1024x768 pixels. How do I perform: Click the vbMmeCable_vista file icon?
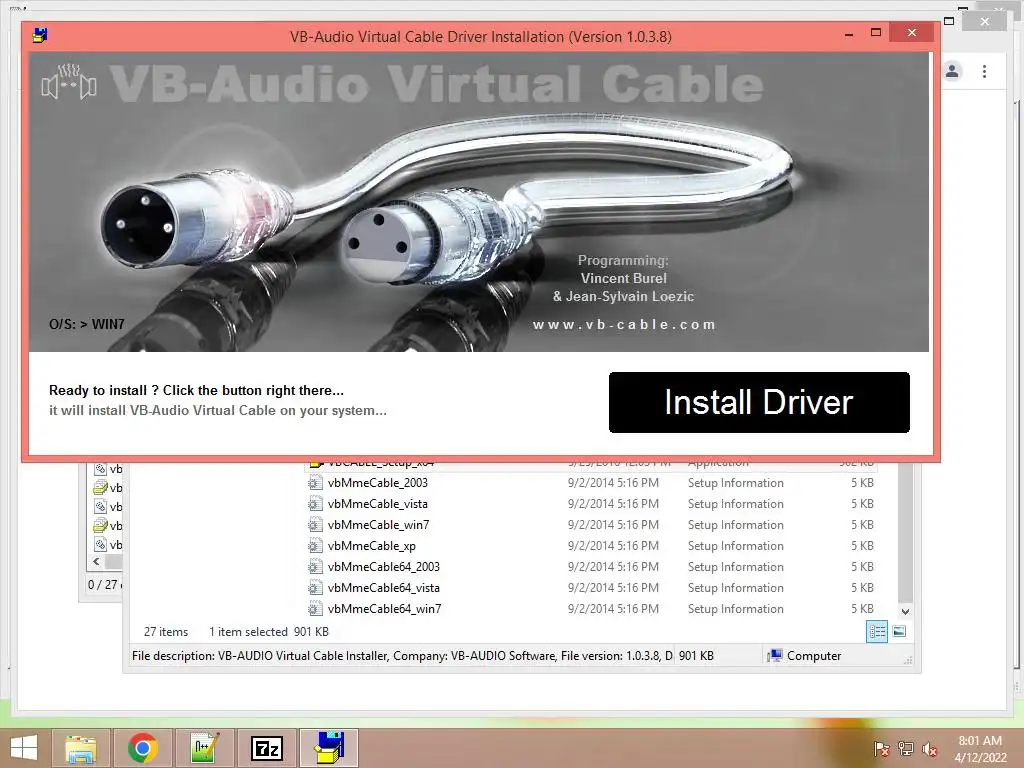tap(315, 504)
